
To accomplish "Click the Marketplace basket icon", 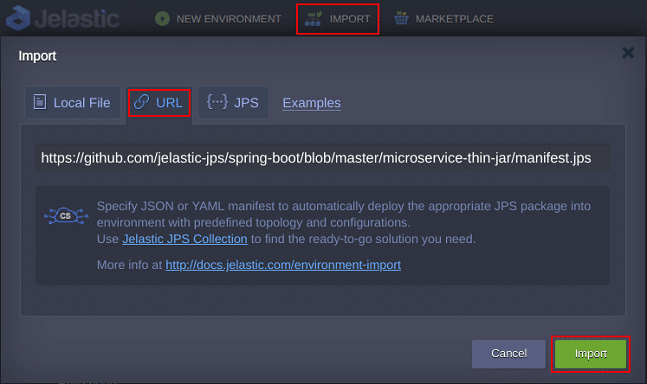I will coord(401,19).
